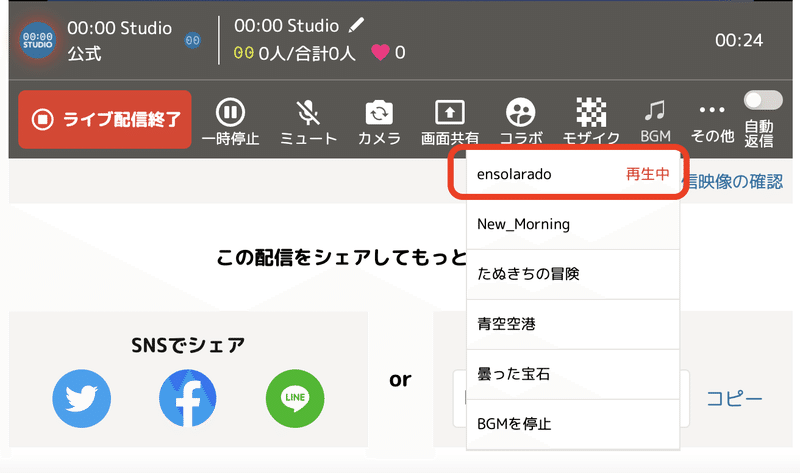Choose BGMを停止 to stop music

pyautogui.click(x=572, y=424)
